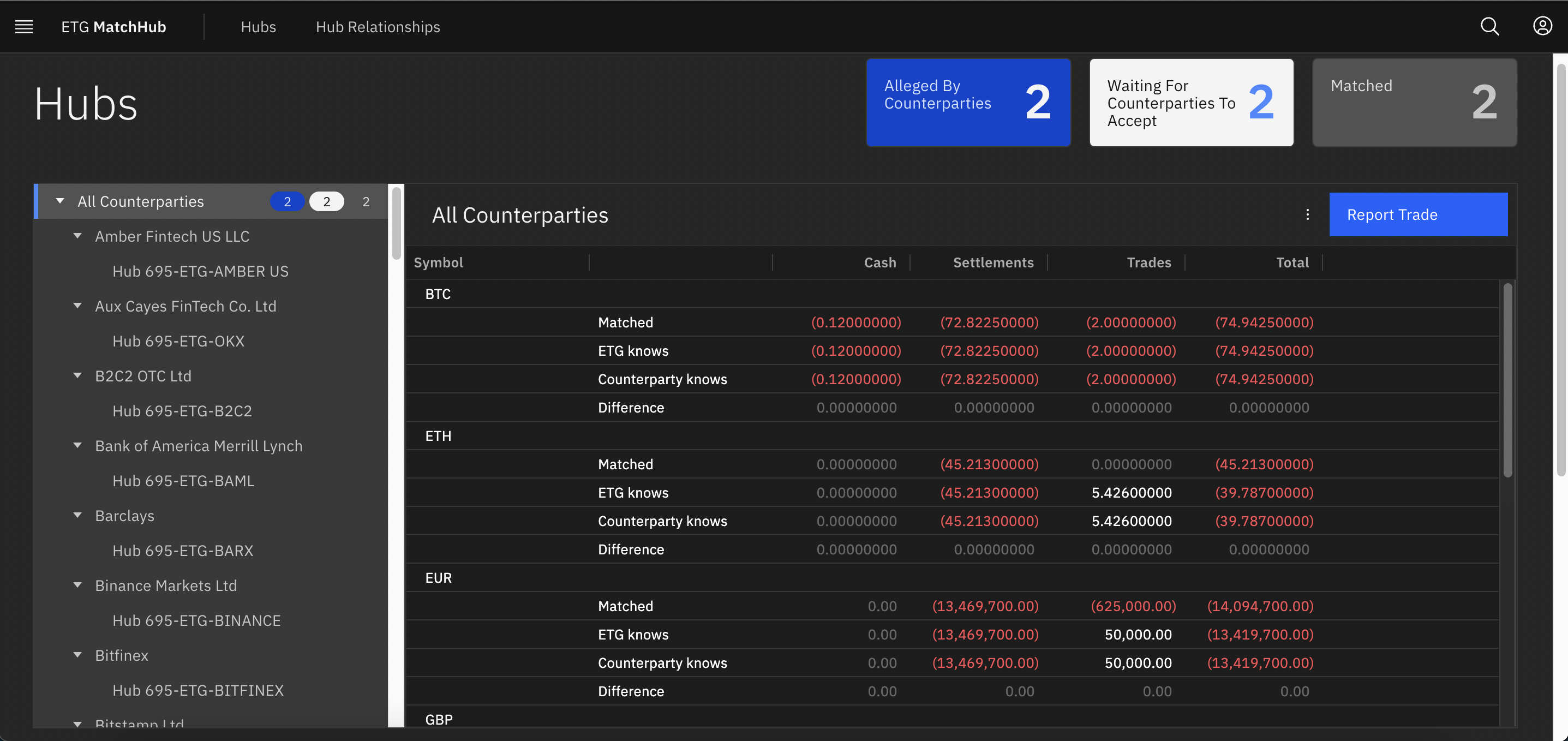Collapse the Aux Cayes FinTech Co. Ltd node
This screenshot has height=741, width=1568.
coord(77,306)
